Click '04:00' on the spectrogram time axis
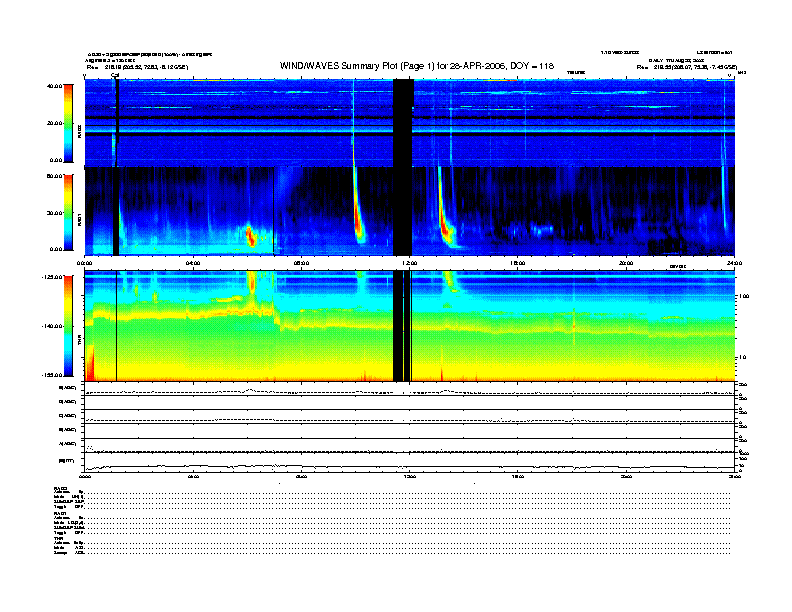The width and height of the screenshot is (792, 612). pyautogui.click(x=193, y=263)
